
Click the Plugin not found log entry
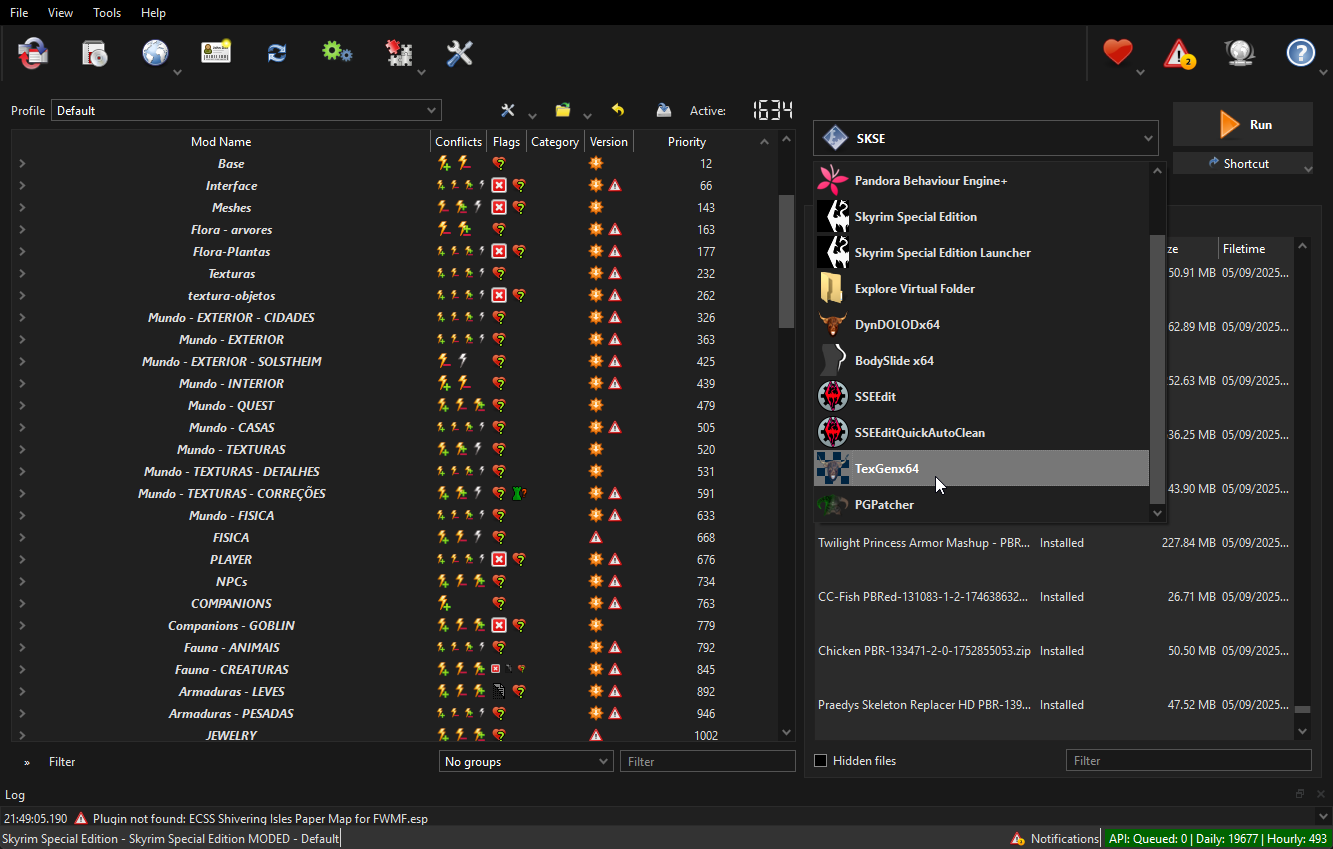coord(260,818)
